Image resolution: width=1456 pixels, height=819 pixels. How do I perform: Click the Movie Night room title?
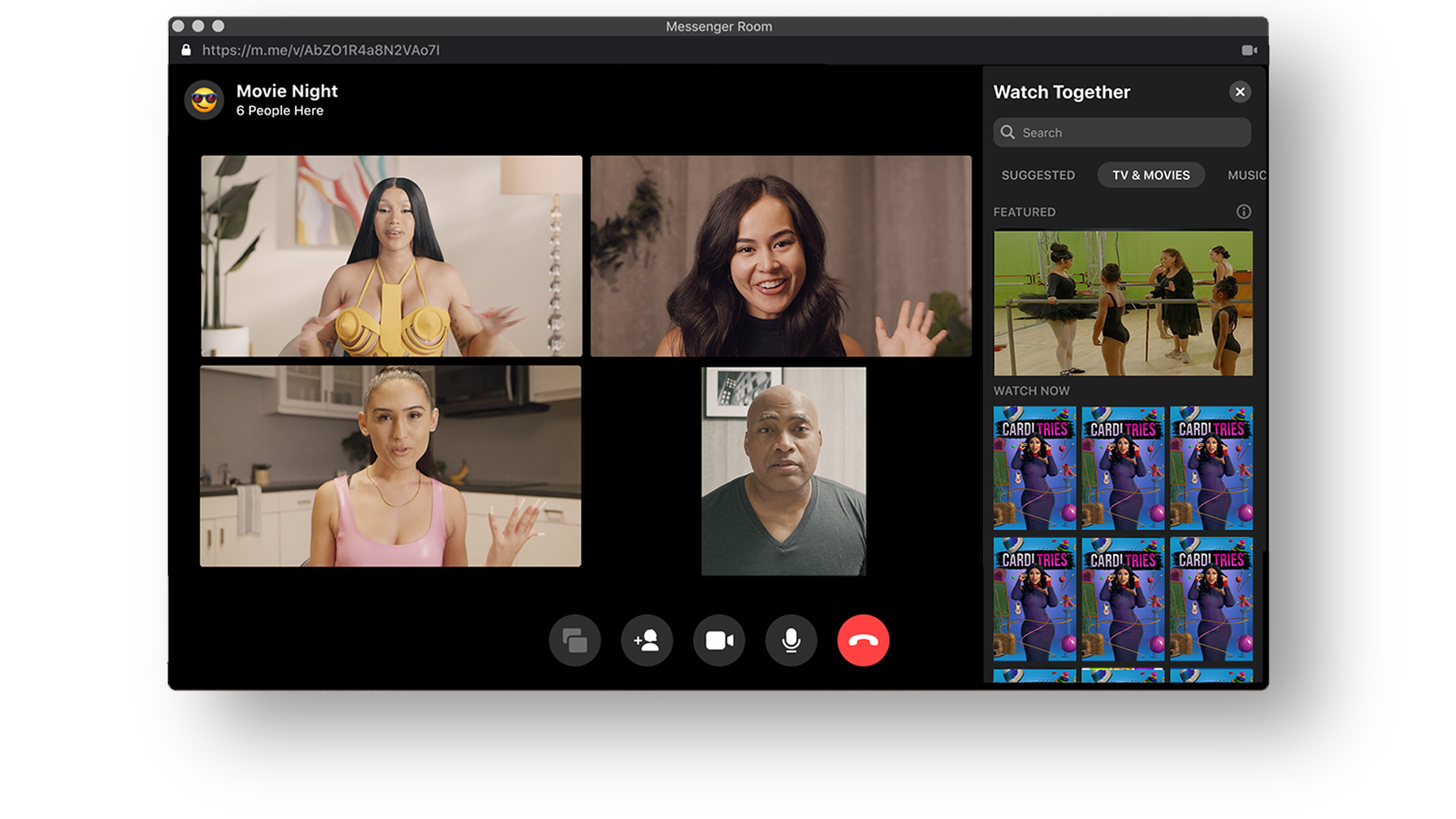(x=287, y=91)
